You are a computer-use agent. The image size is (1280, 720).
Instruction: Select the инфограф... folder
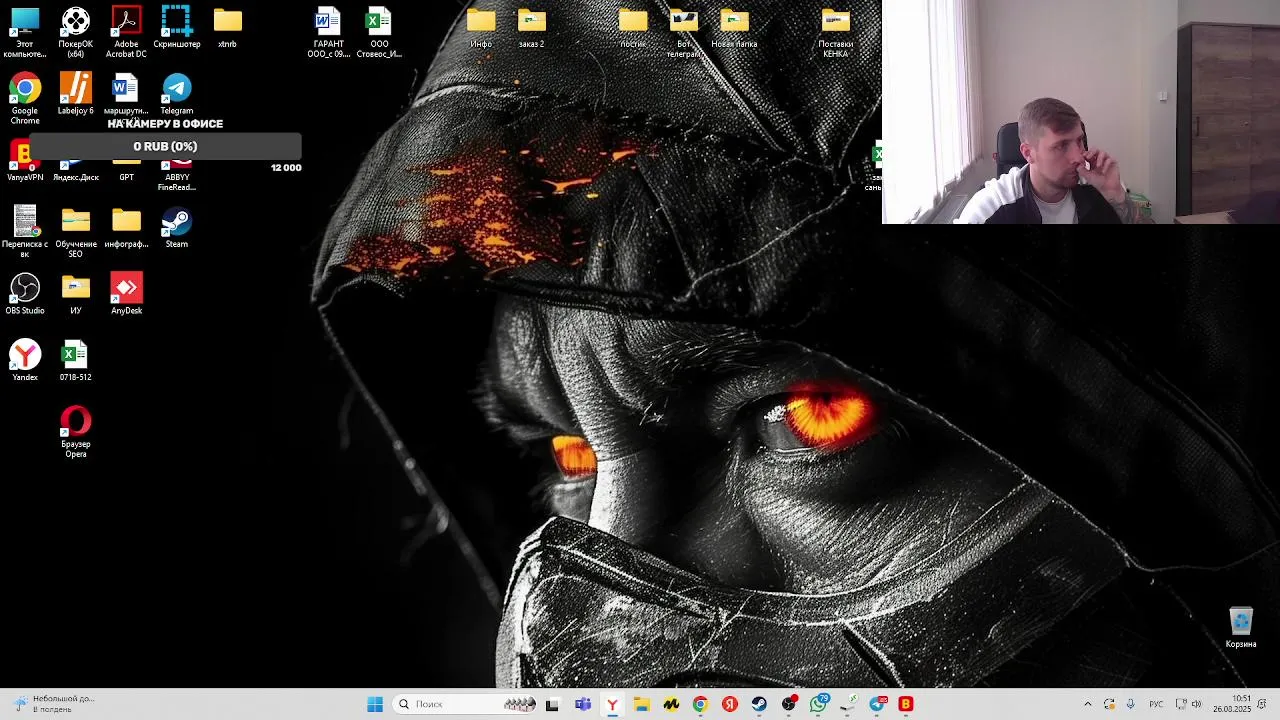(126, 226)
